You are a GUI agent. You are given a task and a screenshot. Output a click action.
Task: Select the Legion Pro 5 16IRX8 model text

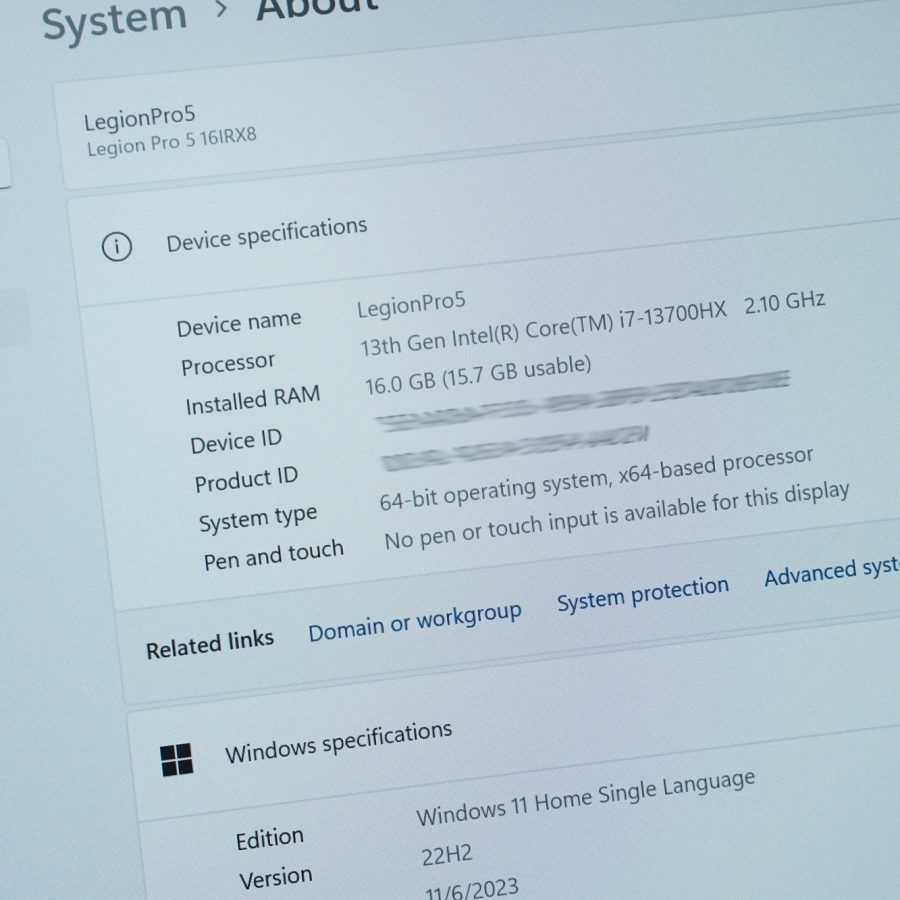(x=172, y=142)
